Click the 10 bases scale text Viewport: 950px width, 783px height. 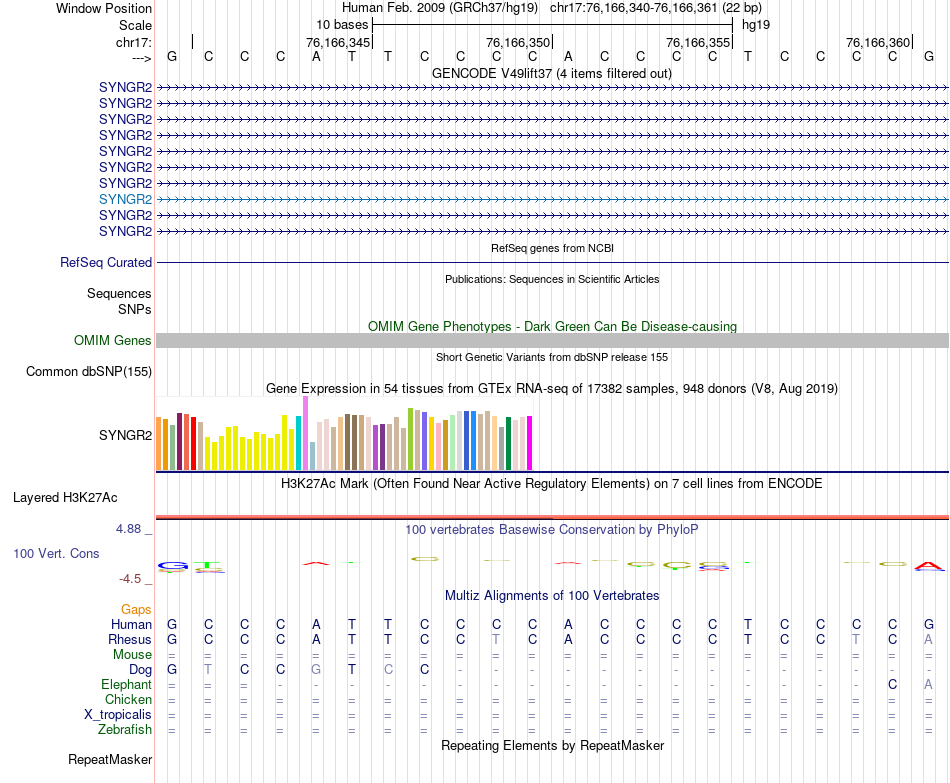342,25
